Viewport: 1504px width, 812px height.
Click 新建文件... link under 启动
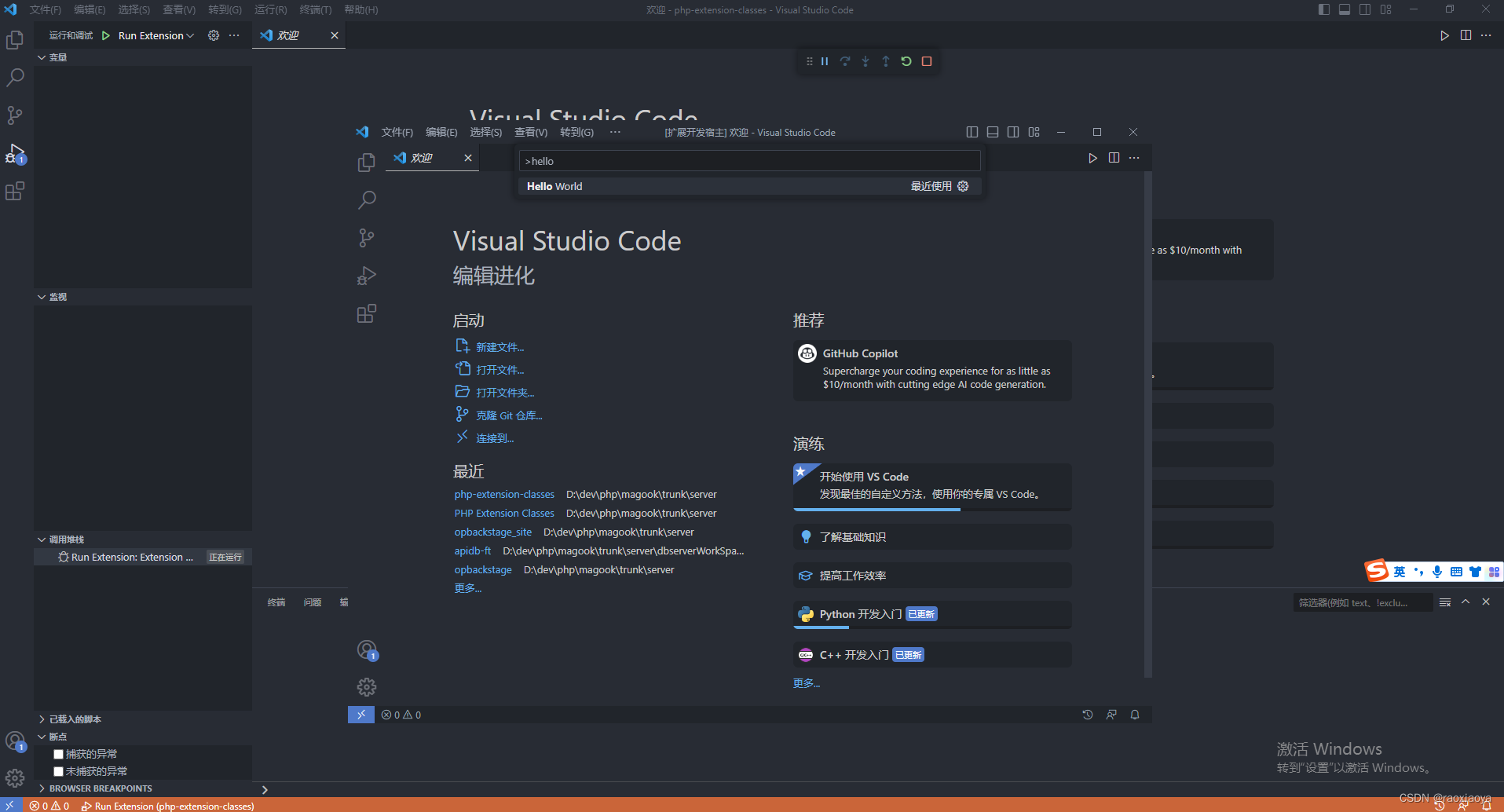[x=500, y=347]
